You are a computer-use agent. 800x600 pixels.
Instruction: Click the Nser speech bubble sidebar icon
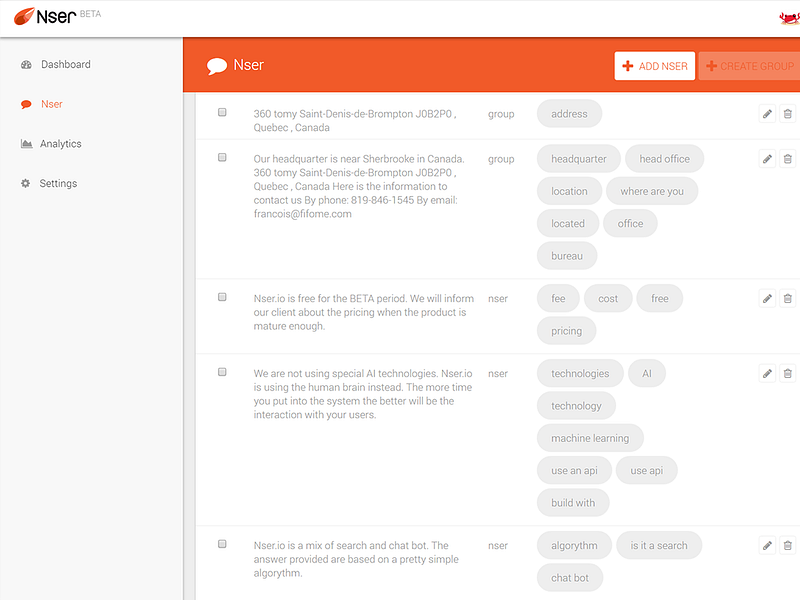[26, 105]
